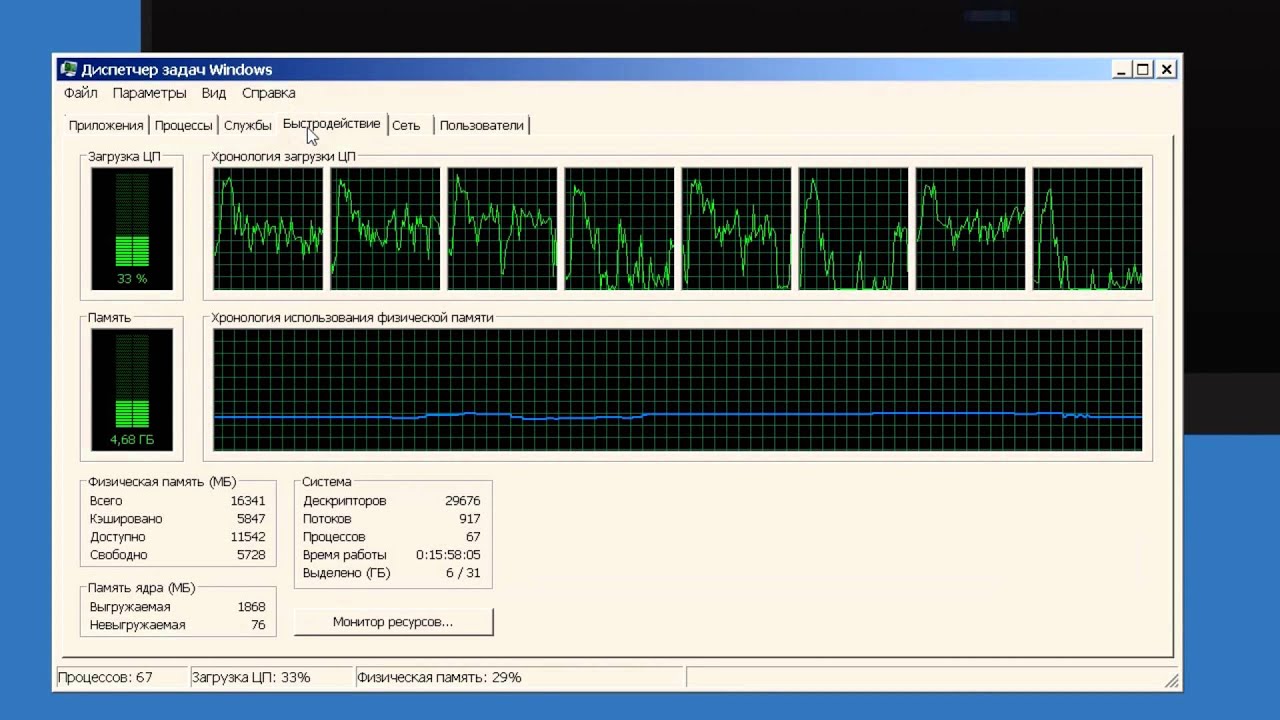Select the Быстродействие tab
This screenshot has height=720, width=1280.
click(x=331, y=124)
